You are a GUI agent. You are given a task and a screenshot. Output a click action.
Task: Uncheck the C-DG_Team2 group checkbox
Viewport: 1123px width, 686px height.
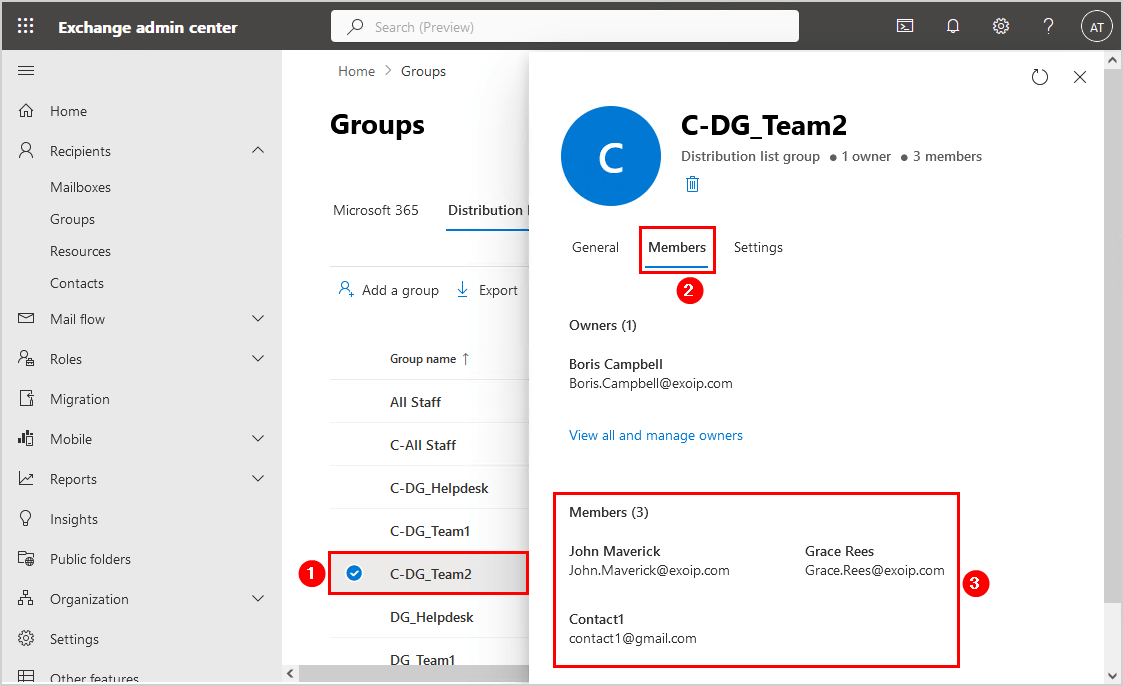[x=354, y=574]
